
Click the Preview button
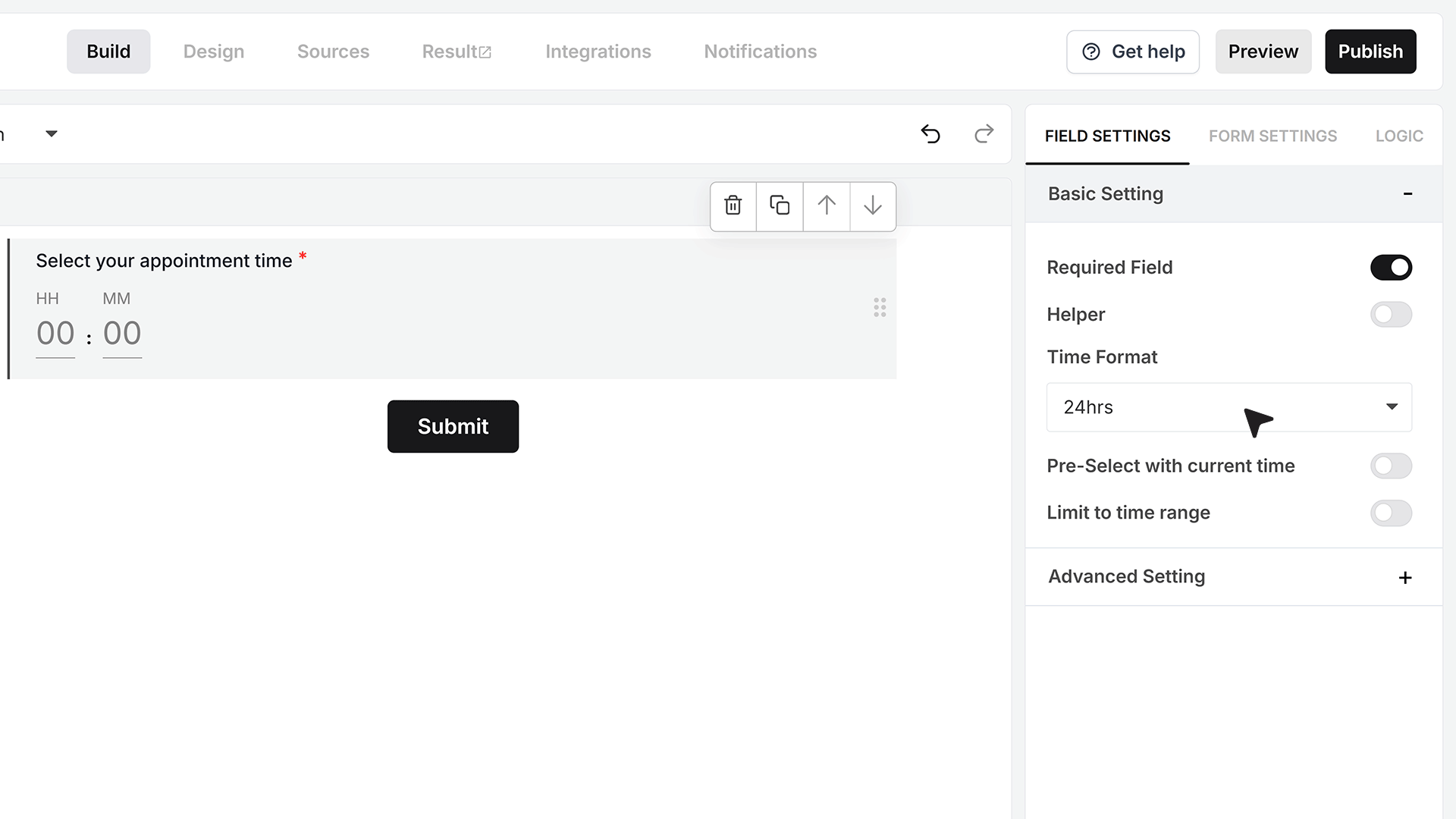1263,52
